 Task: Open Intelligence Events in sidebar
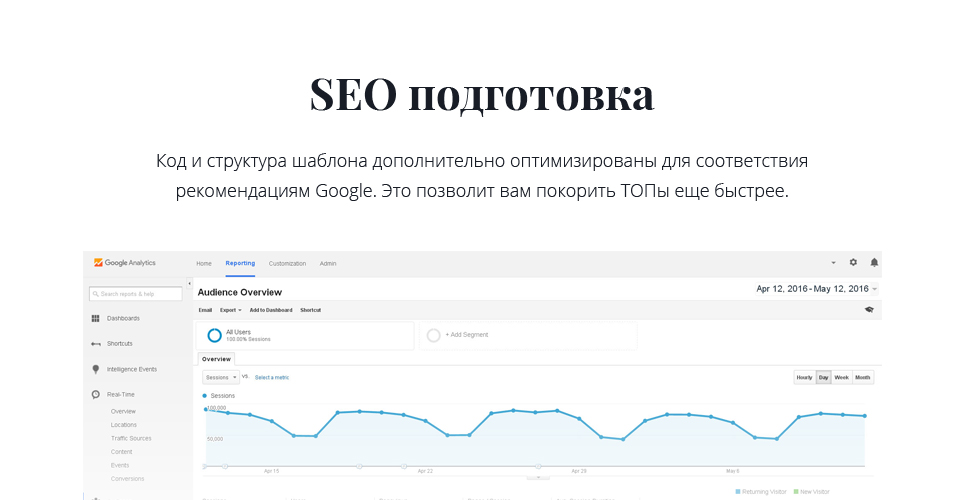pos(131,369)
